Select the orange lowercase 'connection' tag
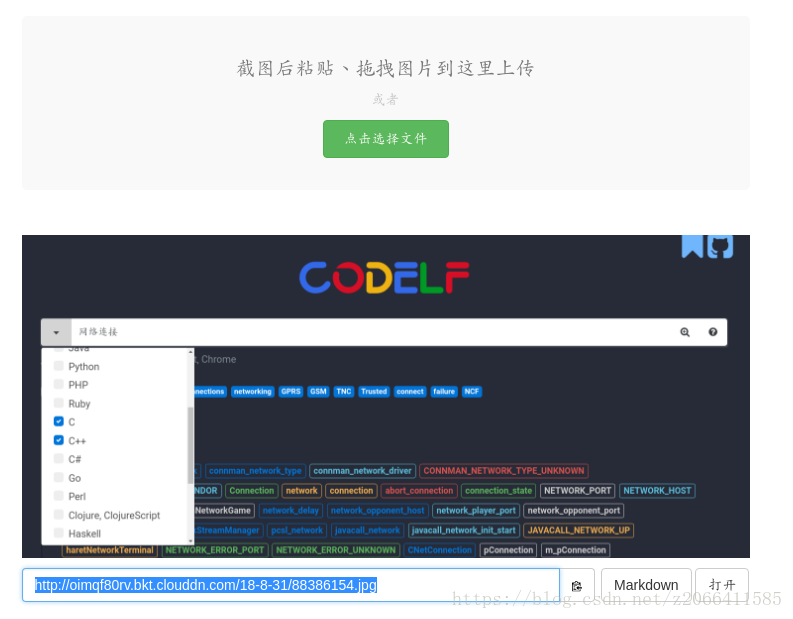Screen dimensions: 793x619 tap(351, 491)
